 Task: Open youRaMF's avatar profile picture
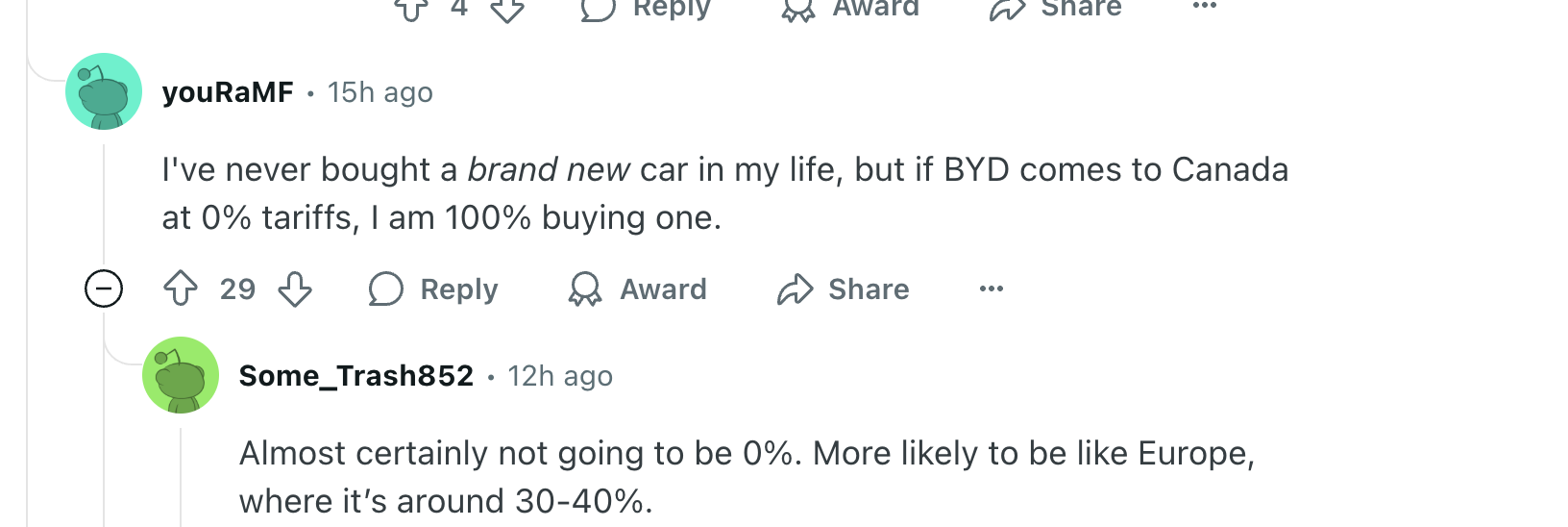[x=104, y=91]
